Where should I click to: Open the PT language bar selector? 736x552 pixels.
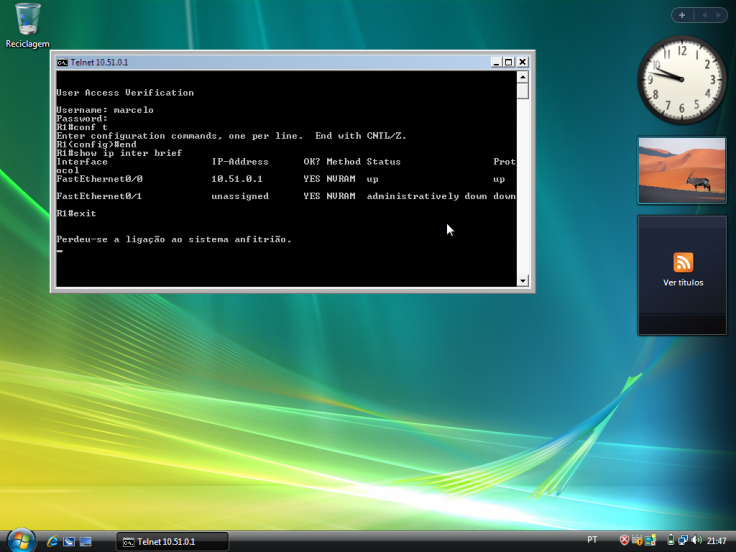[x=592, y=540]
